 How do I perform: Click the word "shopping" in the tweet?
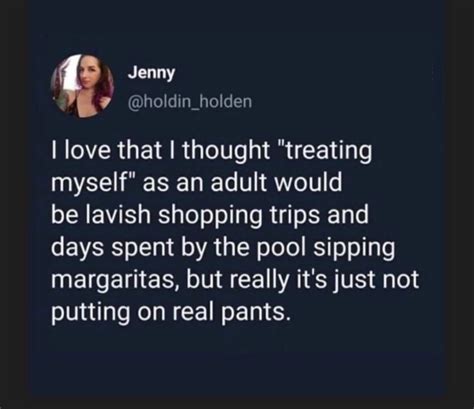tap(210, 216)
